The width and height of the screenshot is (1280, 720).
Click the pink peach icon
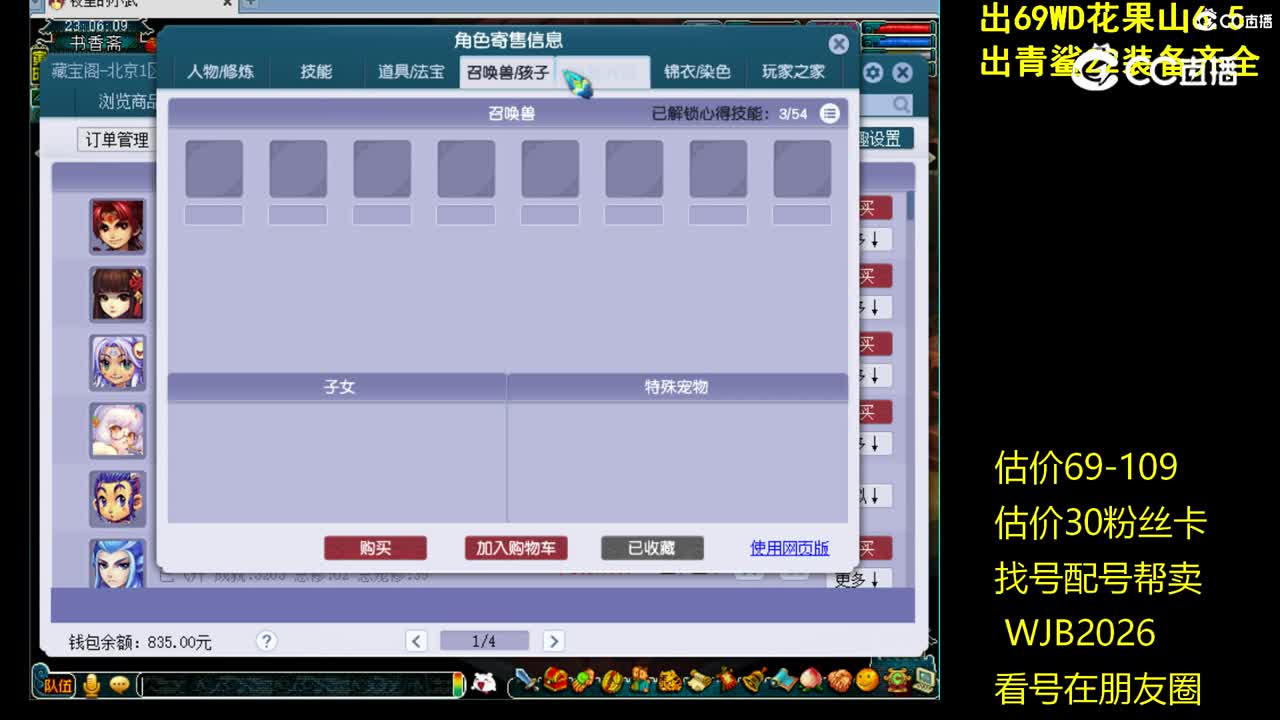811,679
